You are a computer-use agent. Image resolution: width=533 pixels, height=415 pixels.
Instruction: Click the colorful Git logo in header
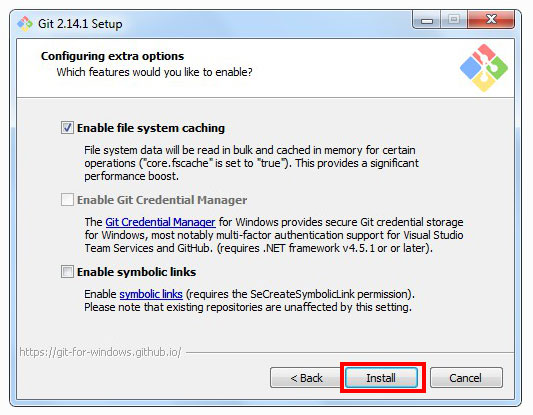point(484,68)
